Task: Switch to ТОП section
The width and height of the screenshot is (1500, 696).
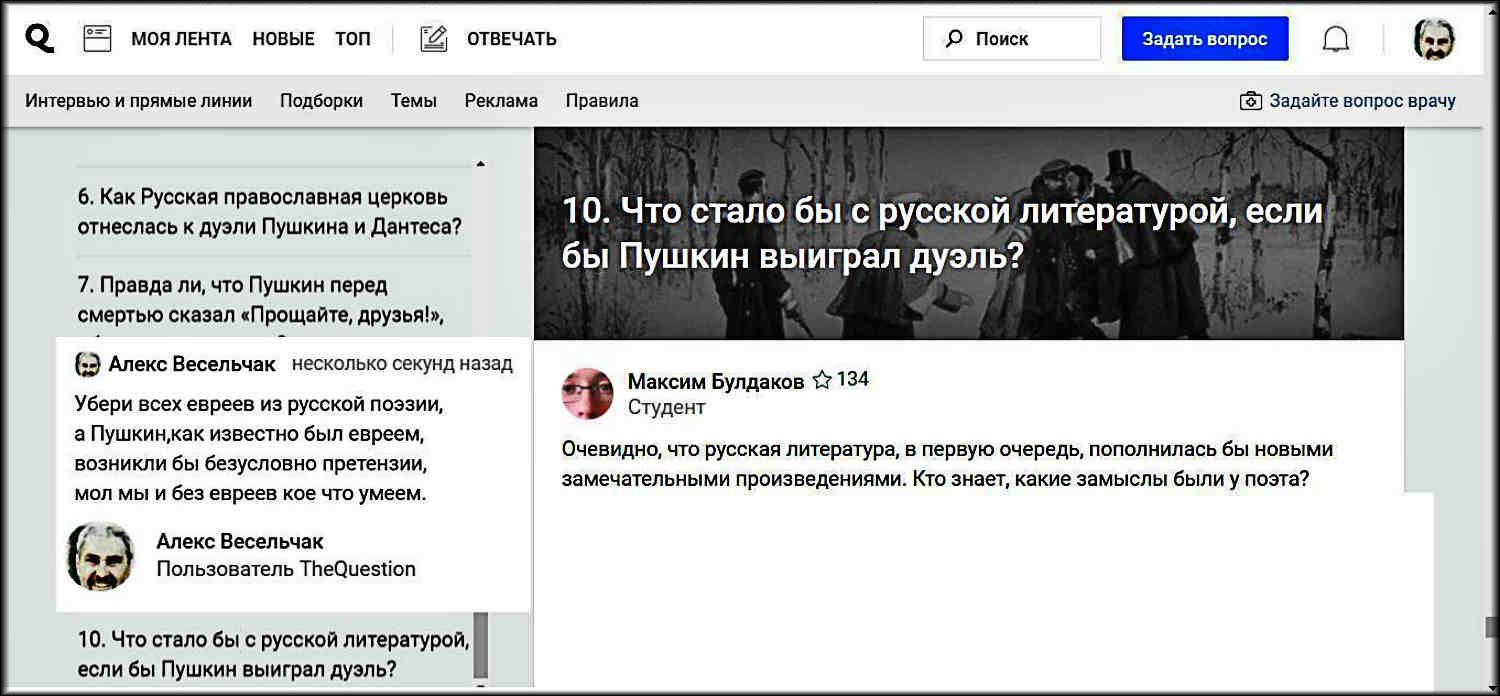Action: 353,39
